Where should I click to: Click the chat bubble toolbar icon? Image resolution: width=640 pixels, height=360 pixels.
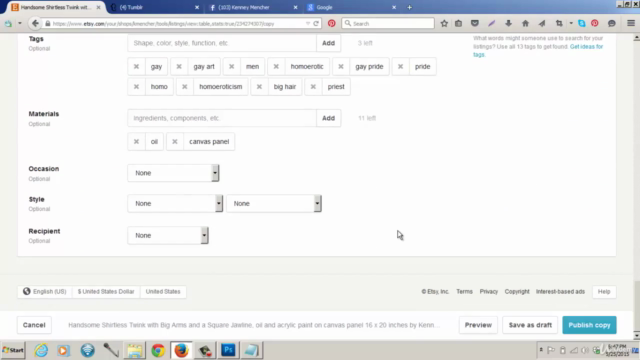(x=611, y=24)
